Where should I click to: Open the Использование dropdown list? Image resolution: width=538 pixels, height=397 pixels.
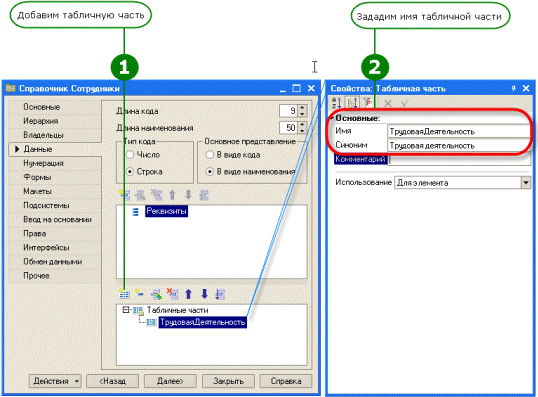(x=526, y=183)
